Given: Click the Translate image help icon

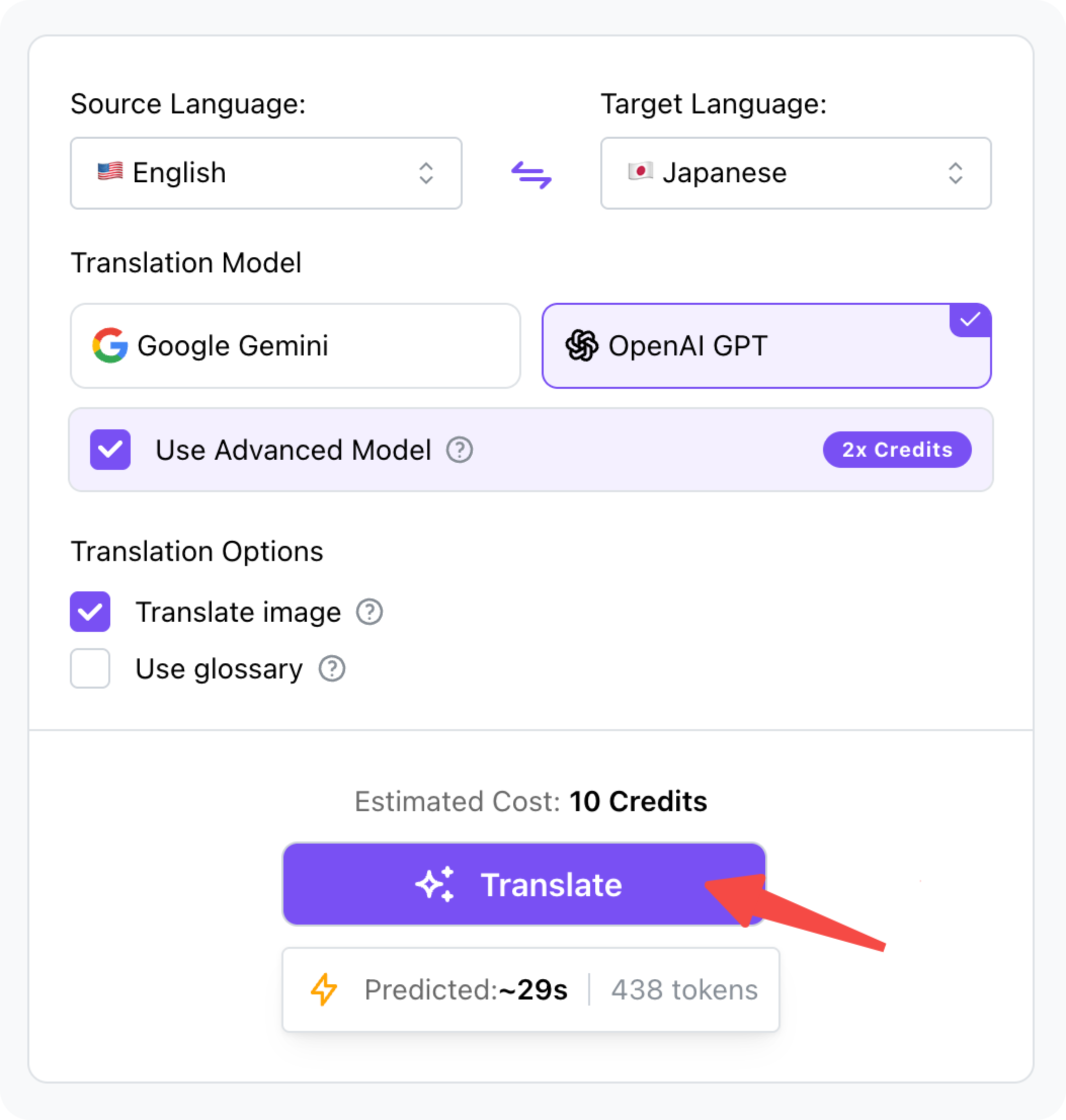Looking at the screenshot, I should point(370,612).
